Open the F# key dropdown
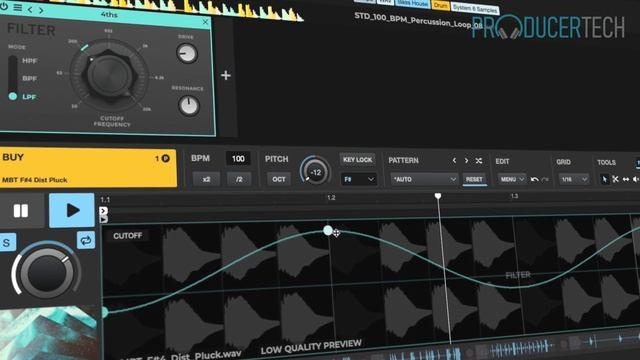 358,179
